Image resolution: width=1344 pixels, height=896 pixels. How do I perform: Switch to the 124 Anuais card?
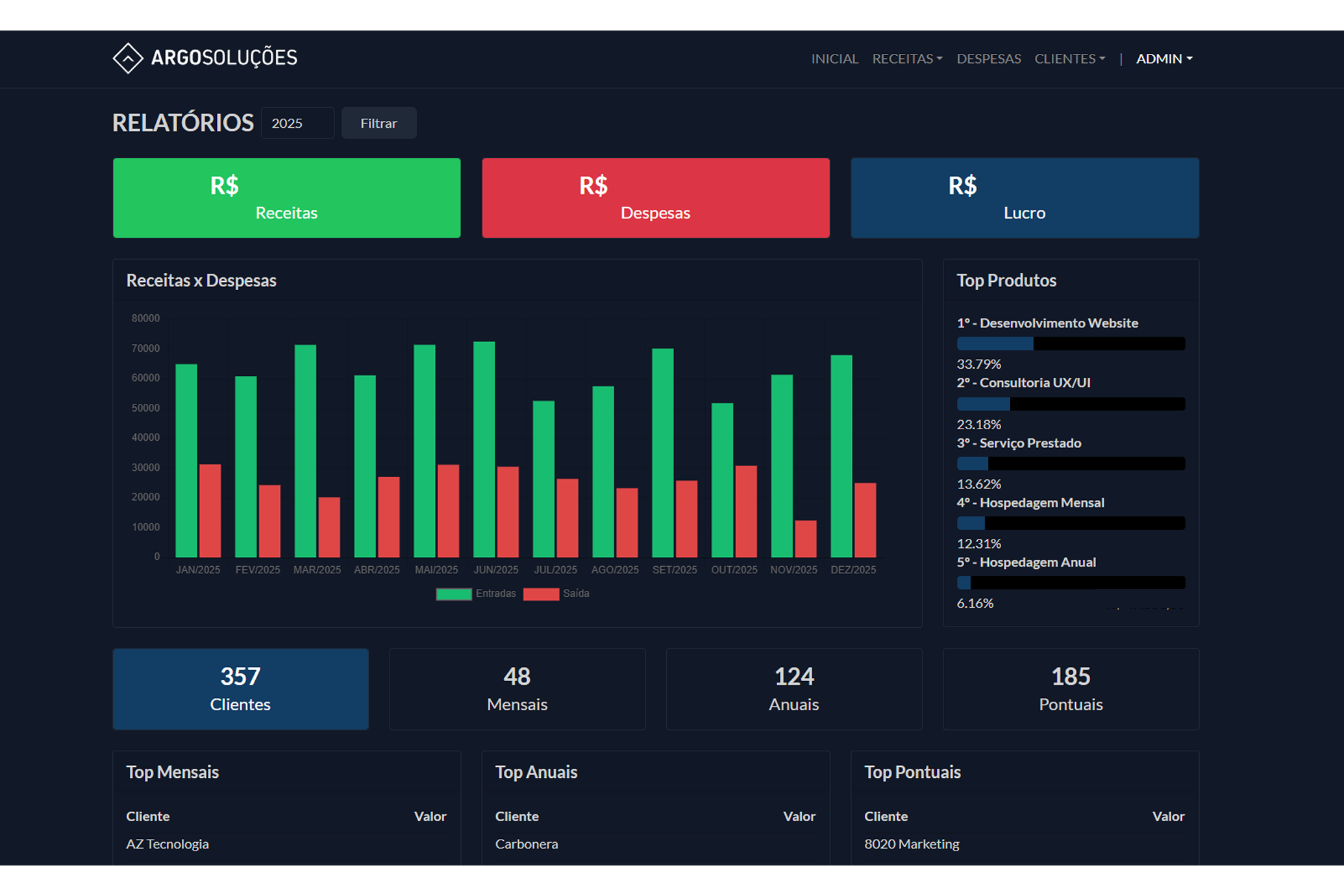(794, 689)
